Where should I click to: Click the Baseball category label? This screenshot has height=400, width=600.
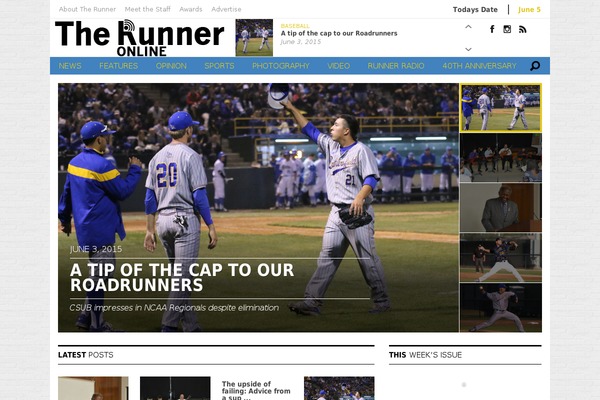point(295,26)
